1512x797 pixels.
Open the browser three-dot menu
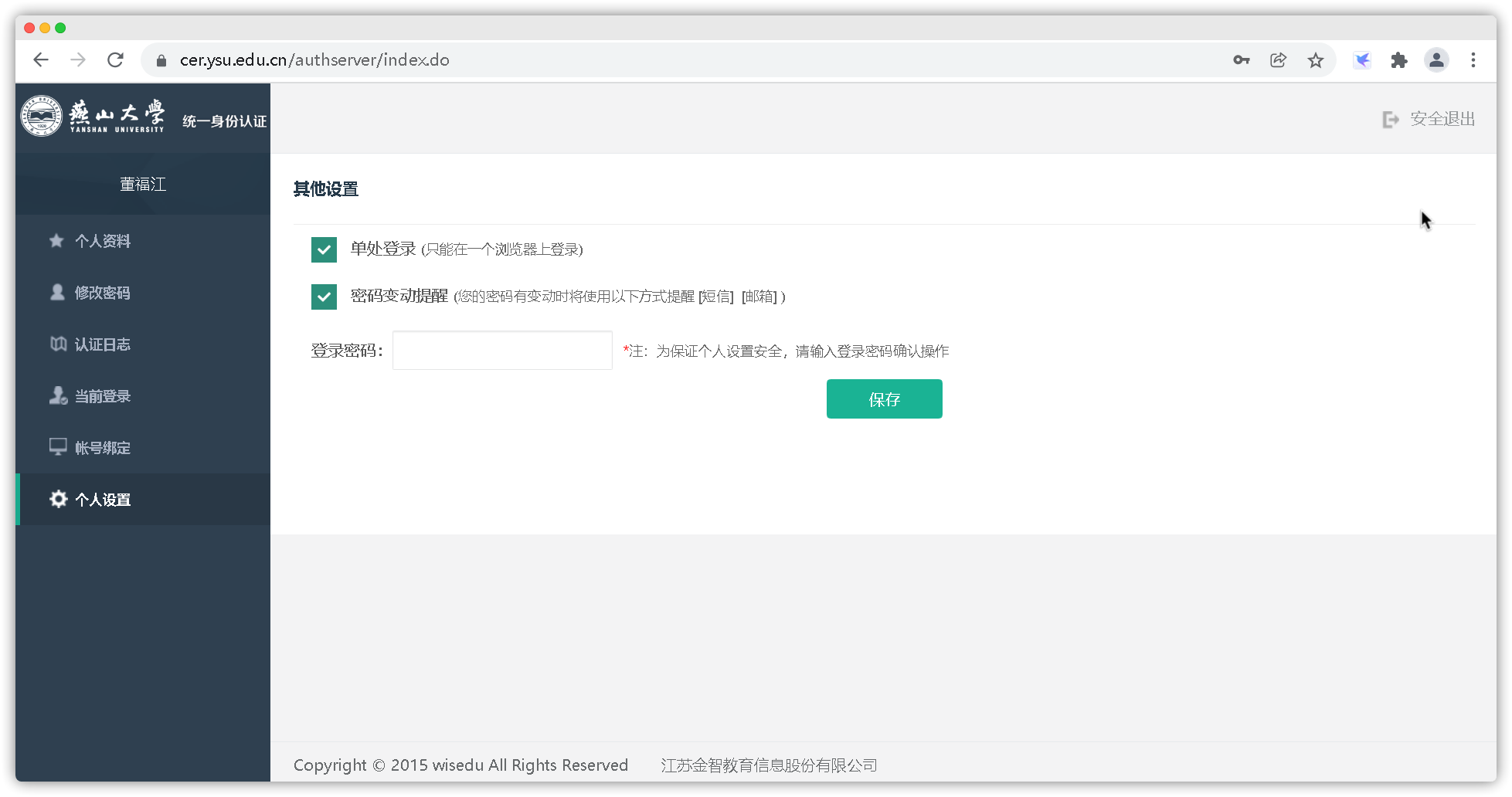[x=1473, y=59]
